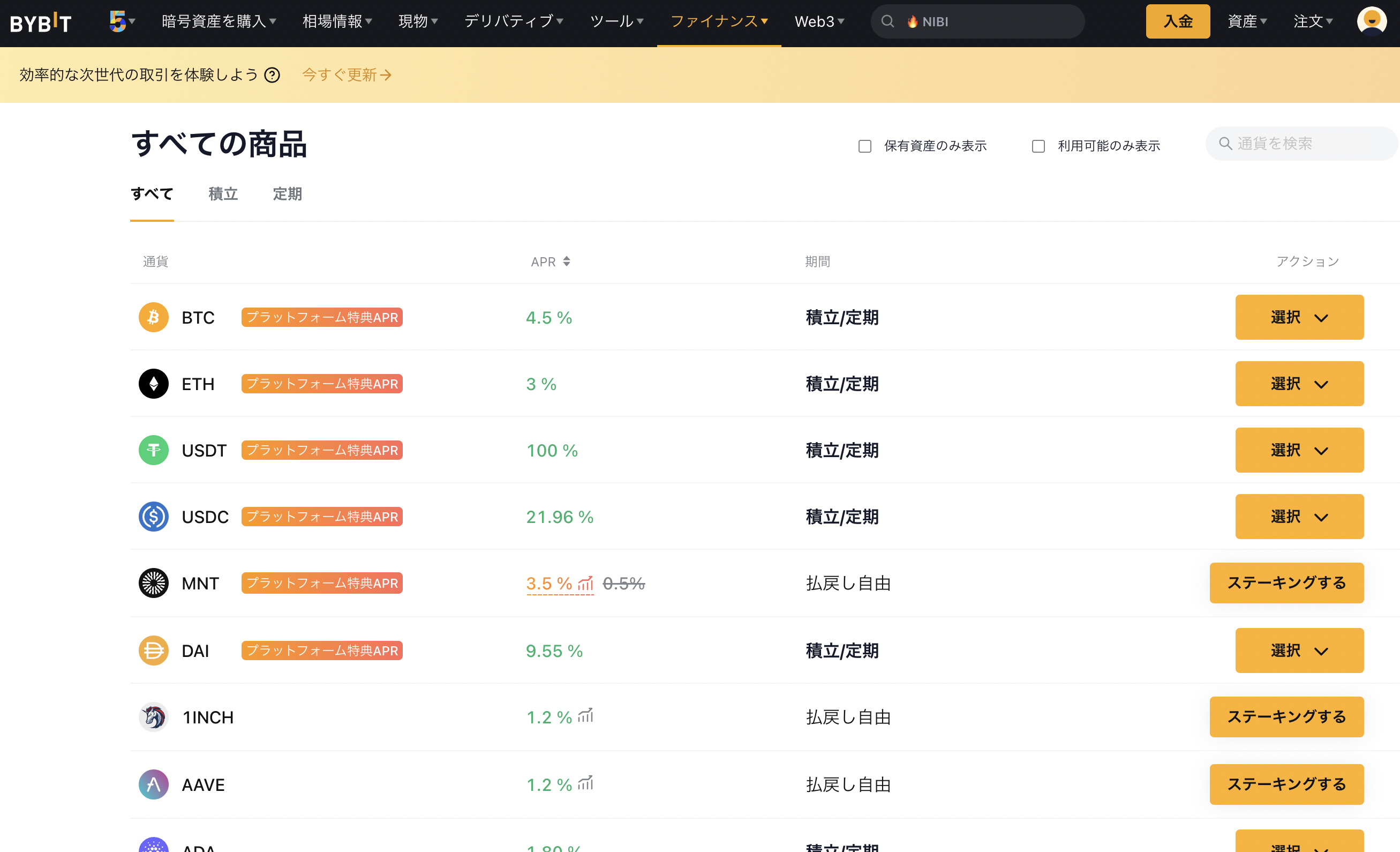Click the help question mark icon
Viewport: 1400px width, 852px height.
272,75
